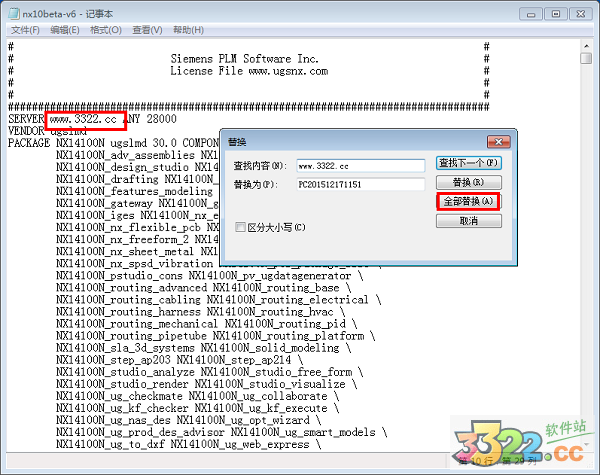Click the text NX14100N_pv_ugdatagenerator
The height and width of the screenshot is (475, 600).
[270, 276]
